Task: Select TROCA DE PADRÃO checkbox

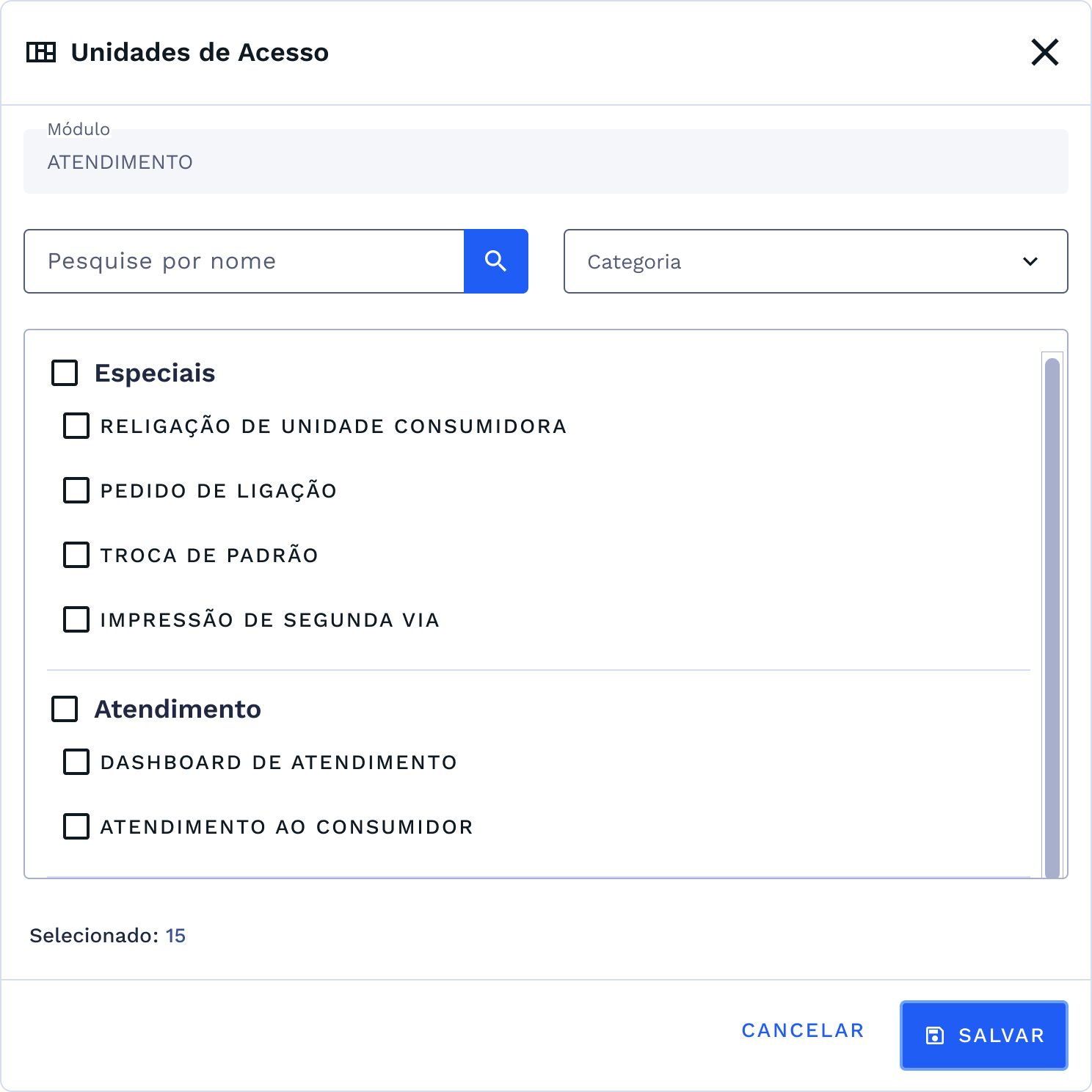Action: point(76,555)
